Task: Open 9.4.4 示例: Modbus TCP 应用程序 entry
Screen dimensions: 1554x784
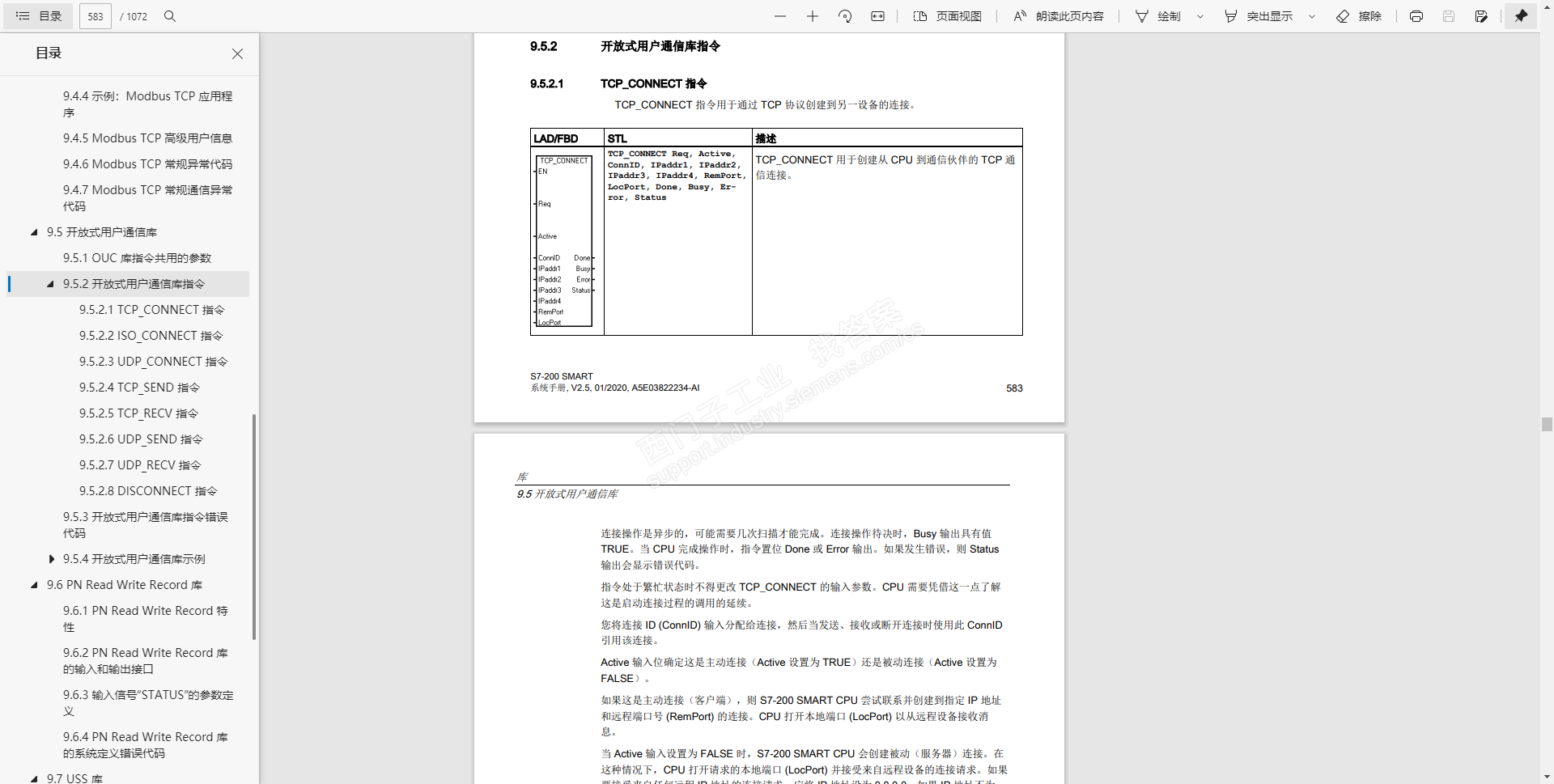Action: [148, 104]
